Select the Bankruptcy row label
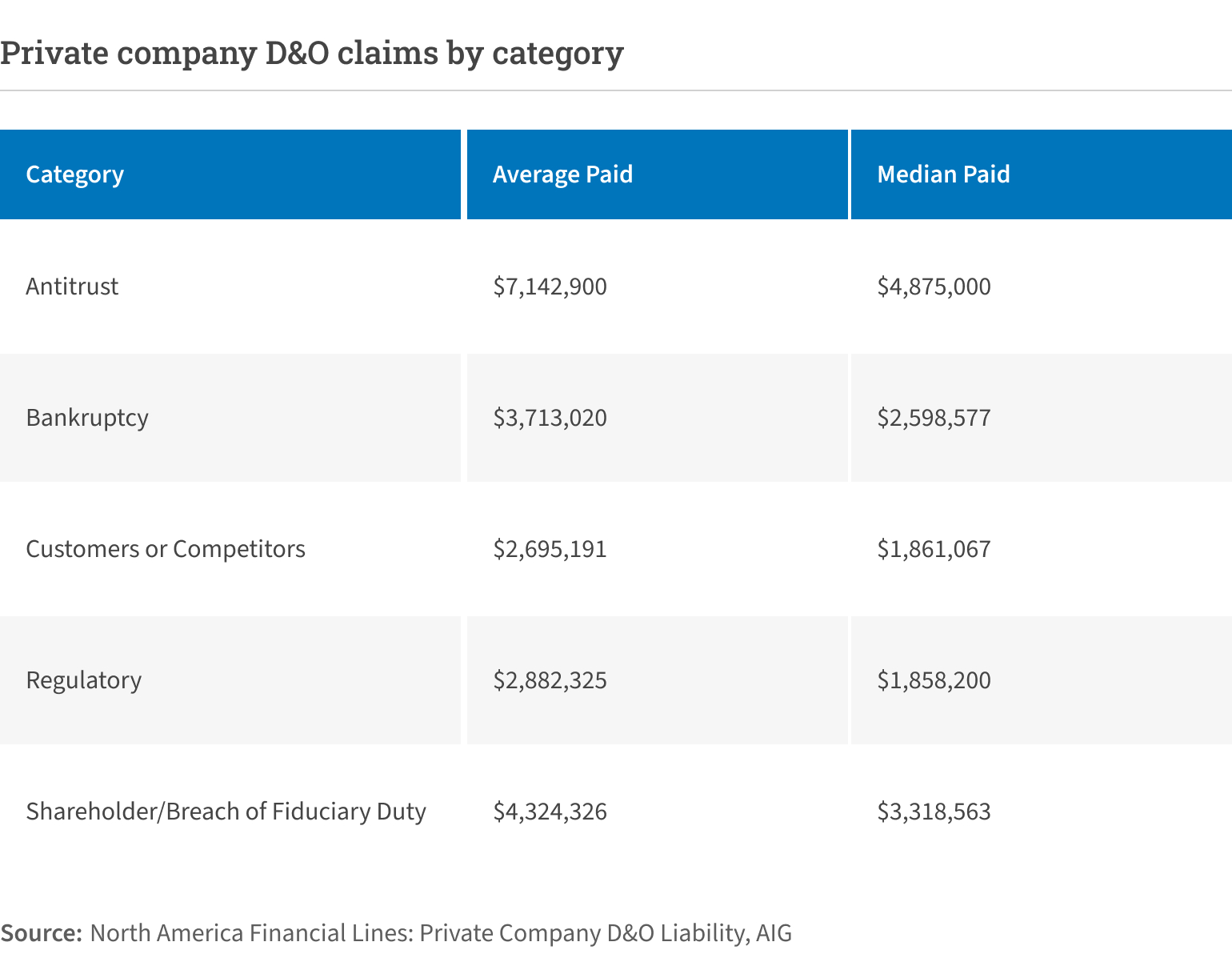 [x=87, y=418]
